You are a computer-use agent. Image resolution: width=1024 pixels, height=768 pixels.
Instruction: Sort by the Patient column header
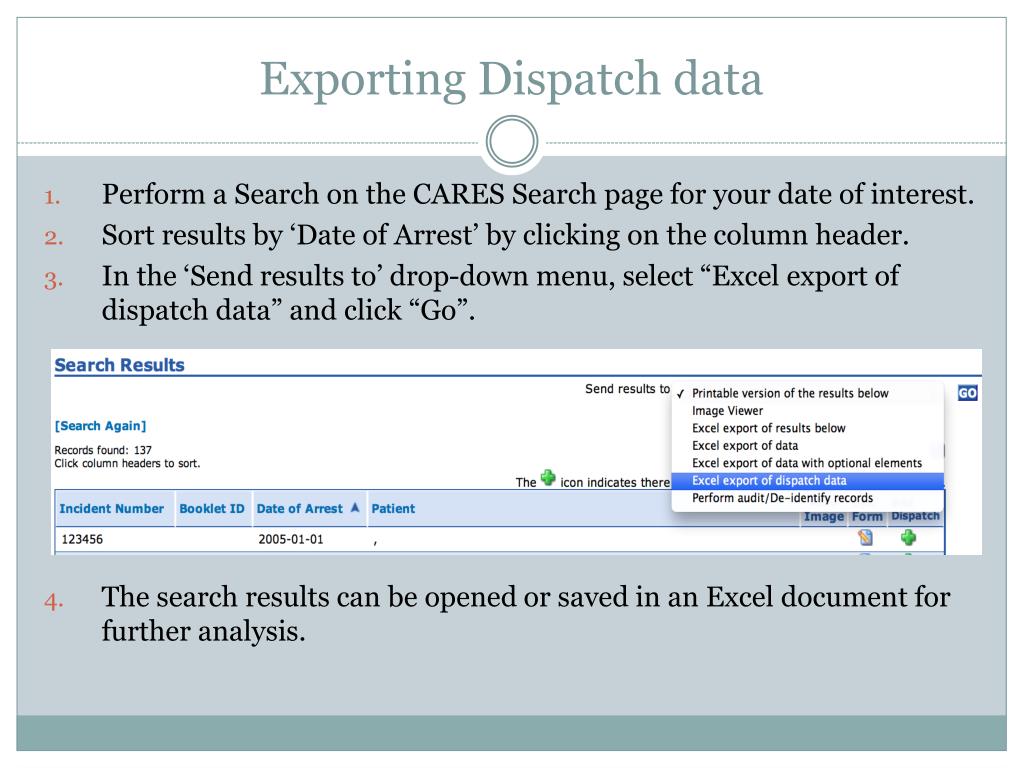[393, 509]
